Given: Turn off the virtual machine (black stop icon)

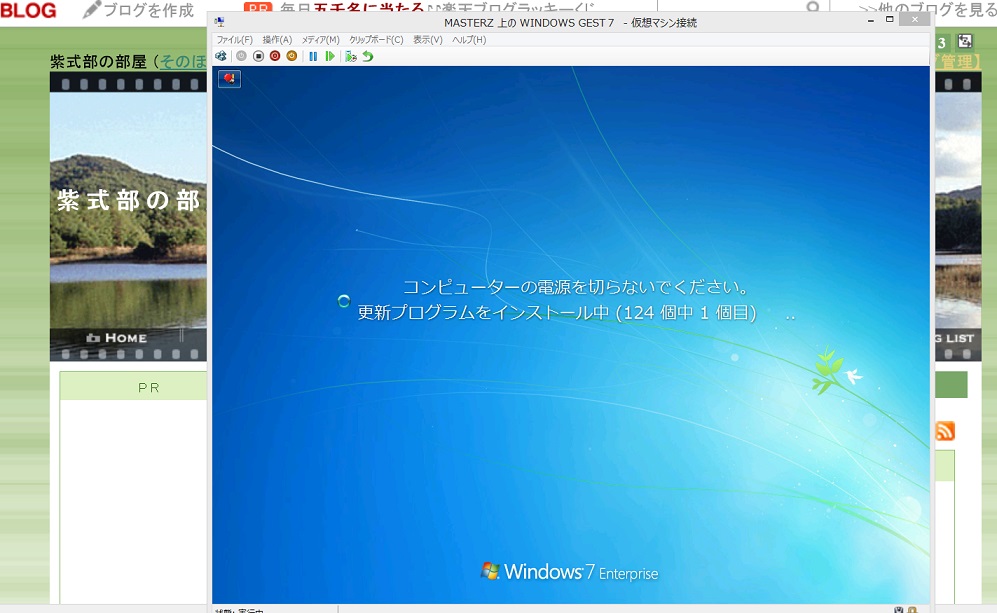Looking at the screenshot, I should pos(258,56).
